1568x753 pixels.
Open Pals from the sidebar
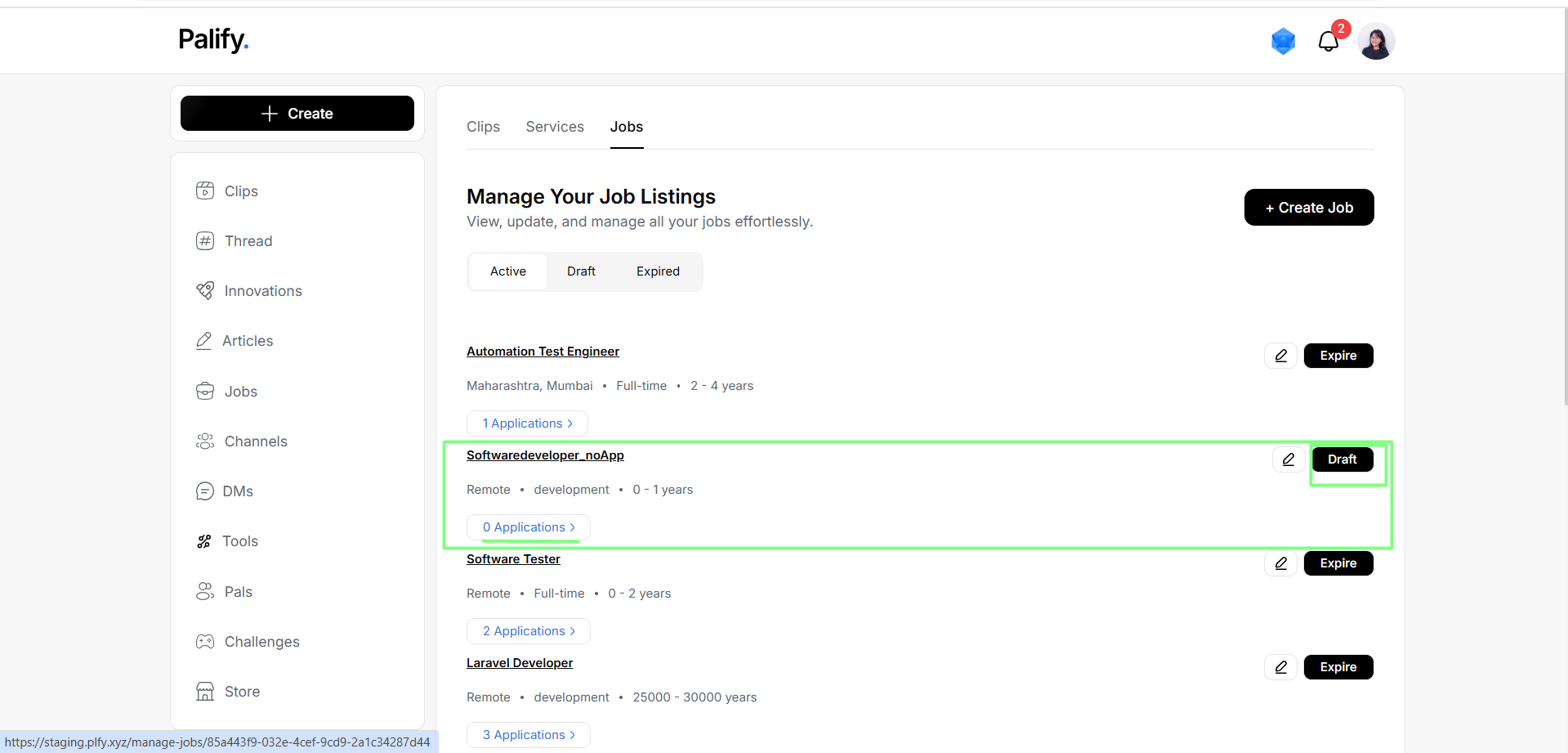point(225,591)
